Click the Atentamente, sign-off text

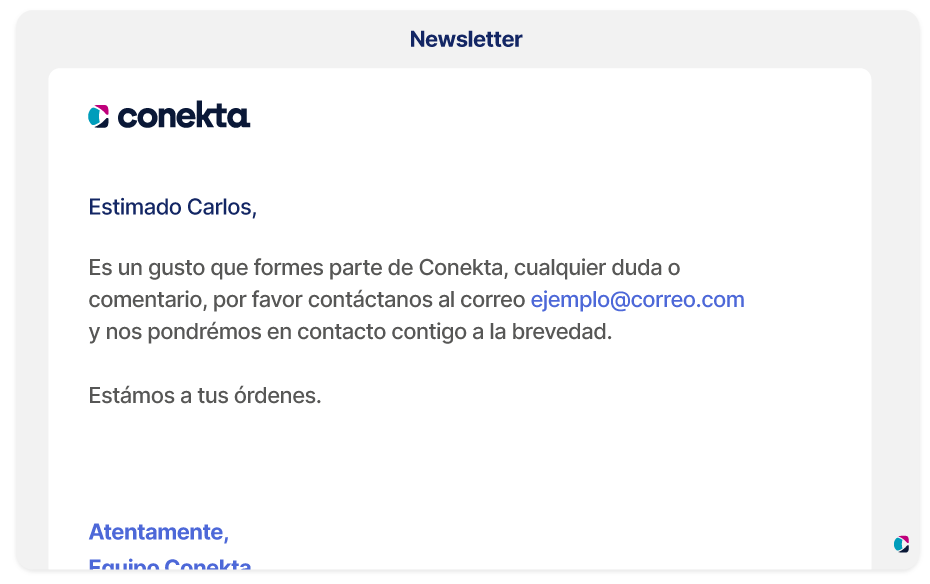tap(158, 532)
